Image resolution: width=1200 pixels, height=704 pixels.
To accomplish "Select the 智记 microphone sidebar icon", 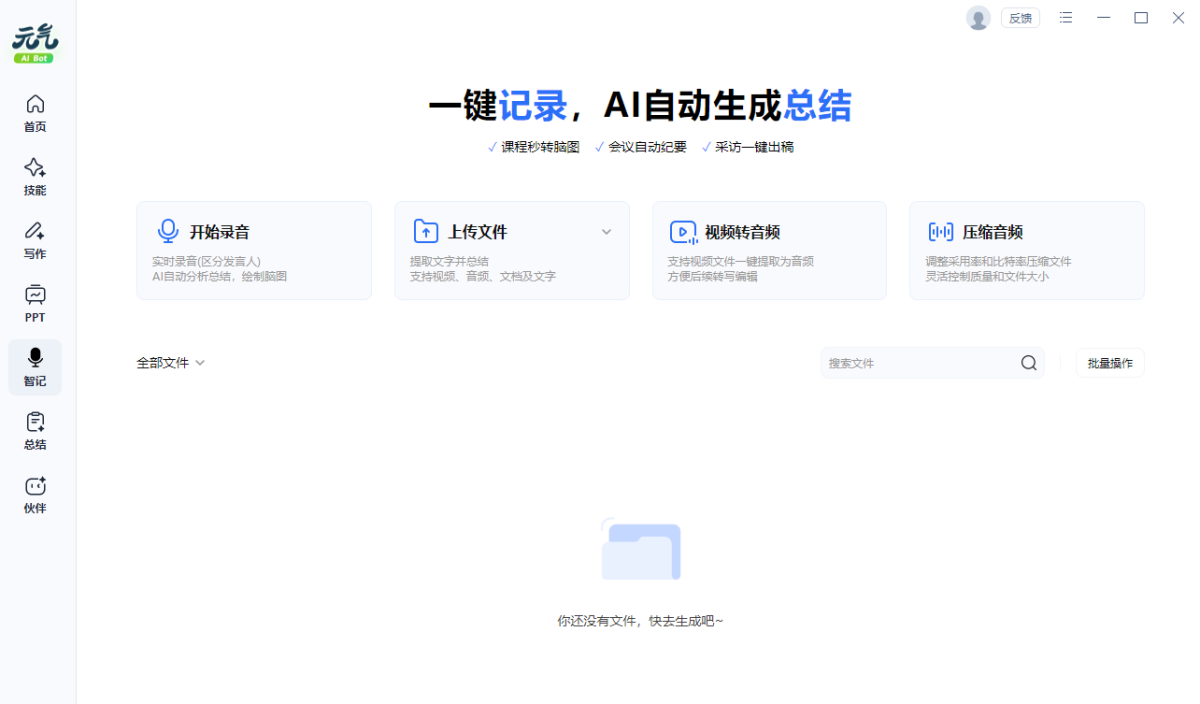I will click(x=35, y=367).
